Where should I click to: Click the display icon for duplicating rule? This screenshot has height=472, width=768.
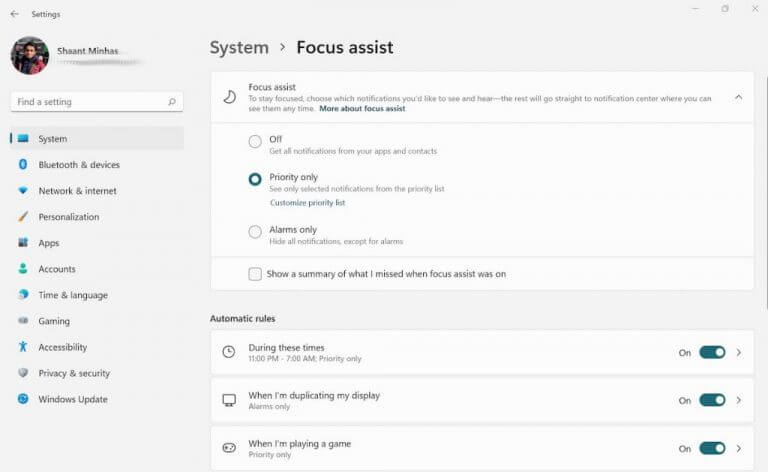[x=229, y=400]
